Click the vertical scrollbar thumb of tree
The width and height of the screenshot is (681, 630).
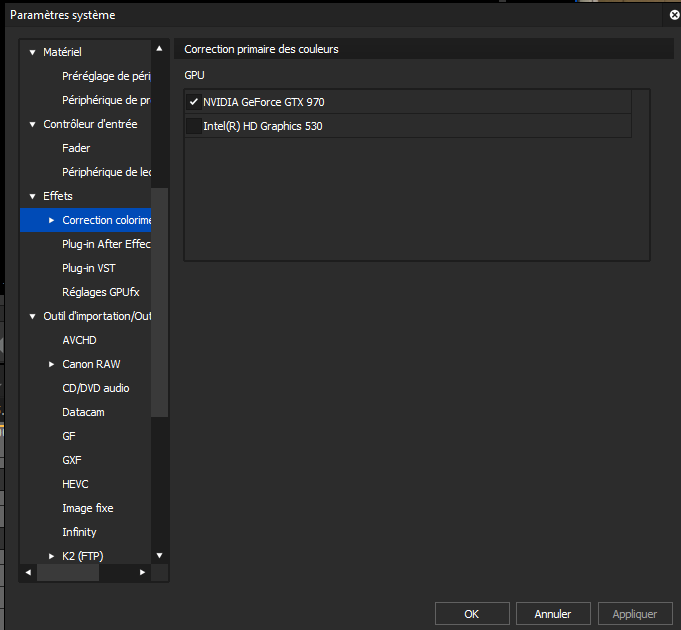point(159,303)
